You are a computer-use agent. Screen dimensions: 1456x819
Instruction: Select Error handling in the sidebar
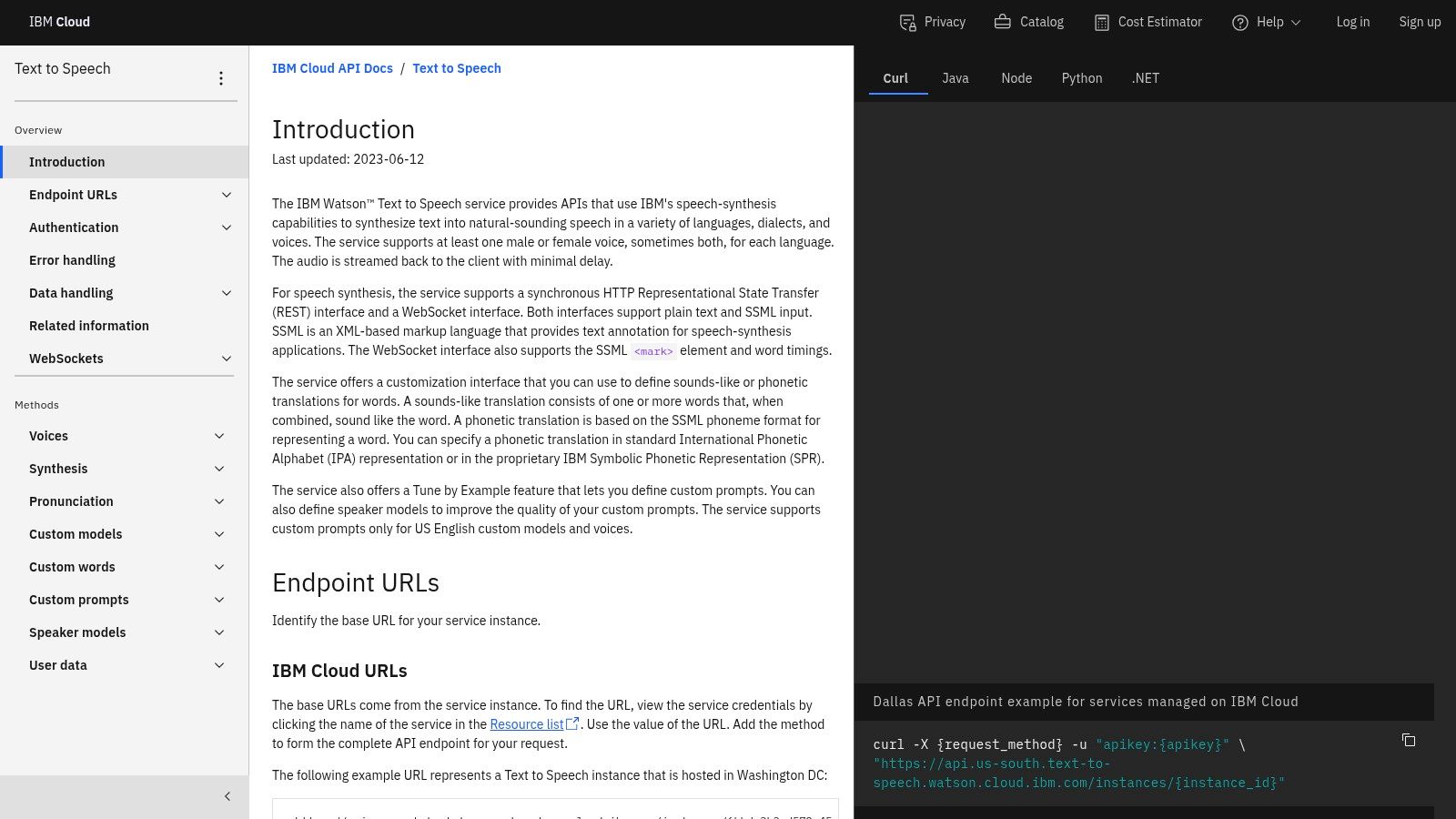click(72, 260)
